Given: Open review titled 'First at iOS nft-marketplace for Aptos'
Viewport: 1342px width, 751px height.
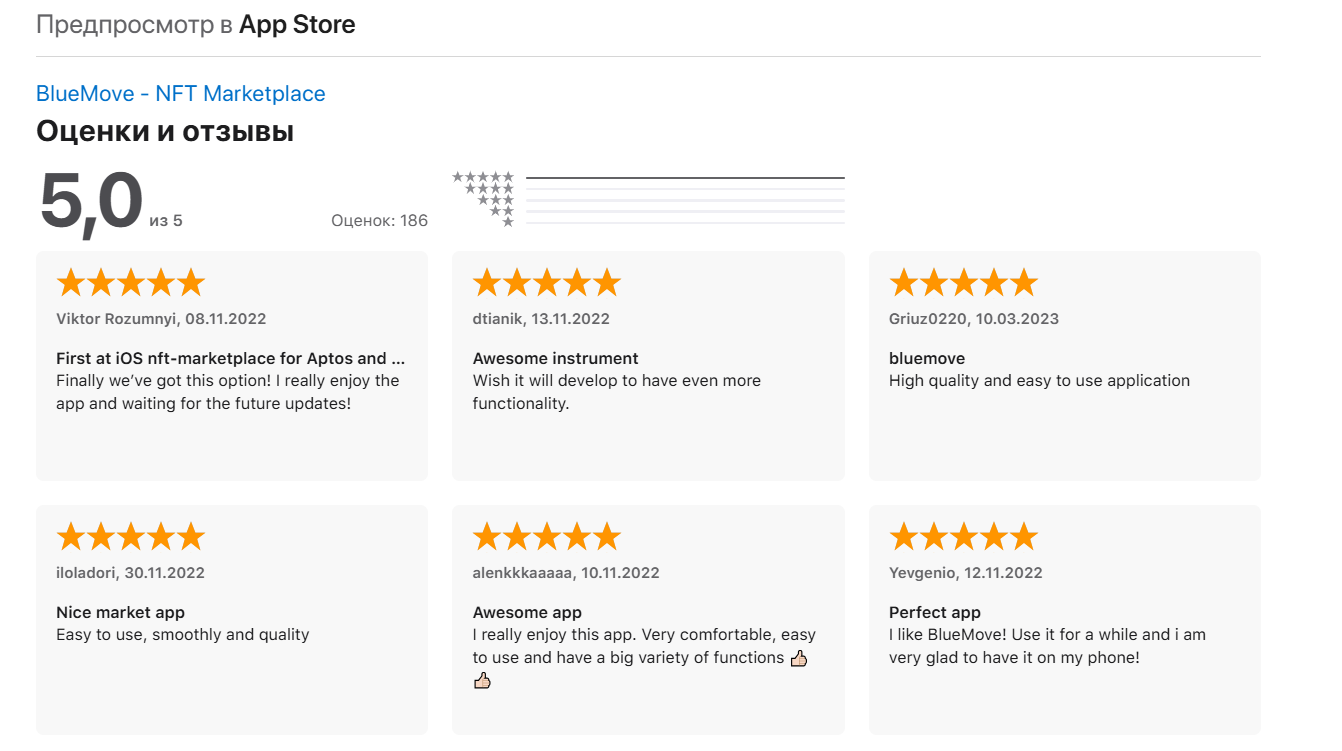Looking at the screenshot, I should tap(231, 358).
